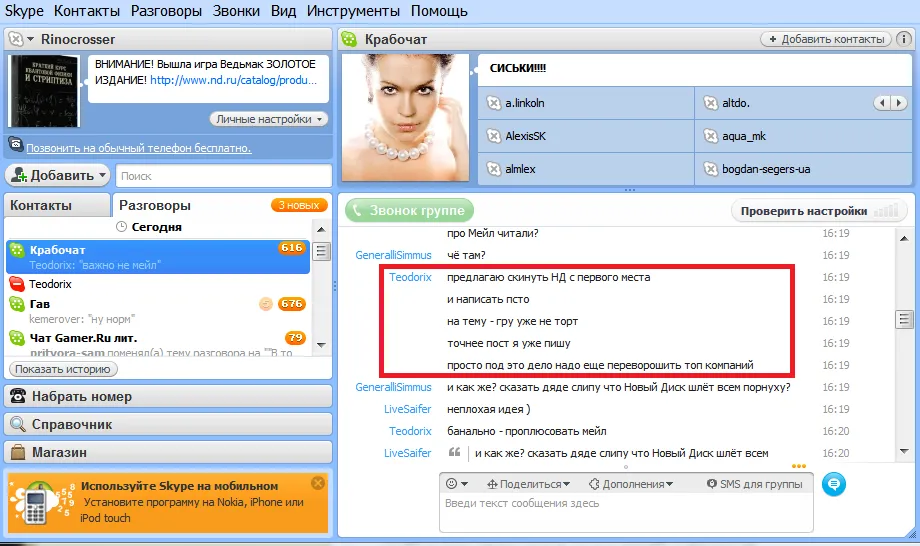Click conversation list scroll down arrow
This screenshot has height=546, width=920.
(x=321, y=345)
